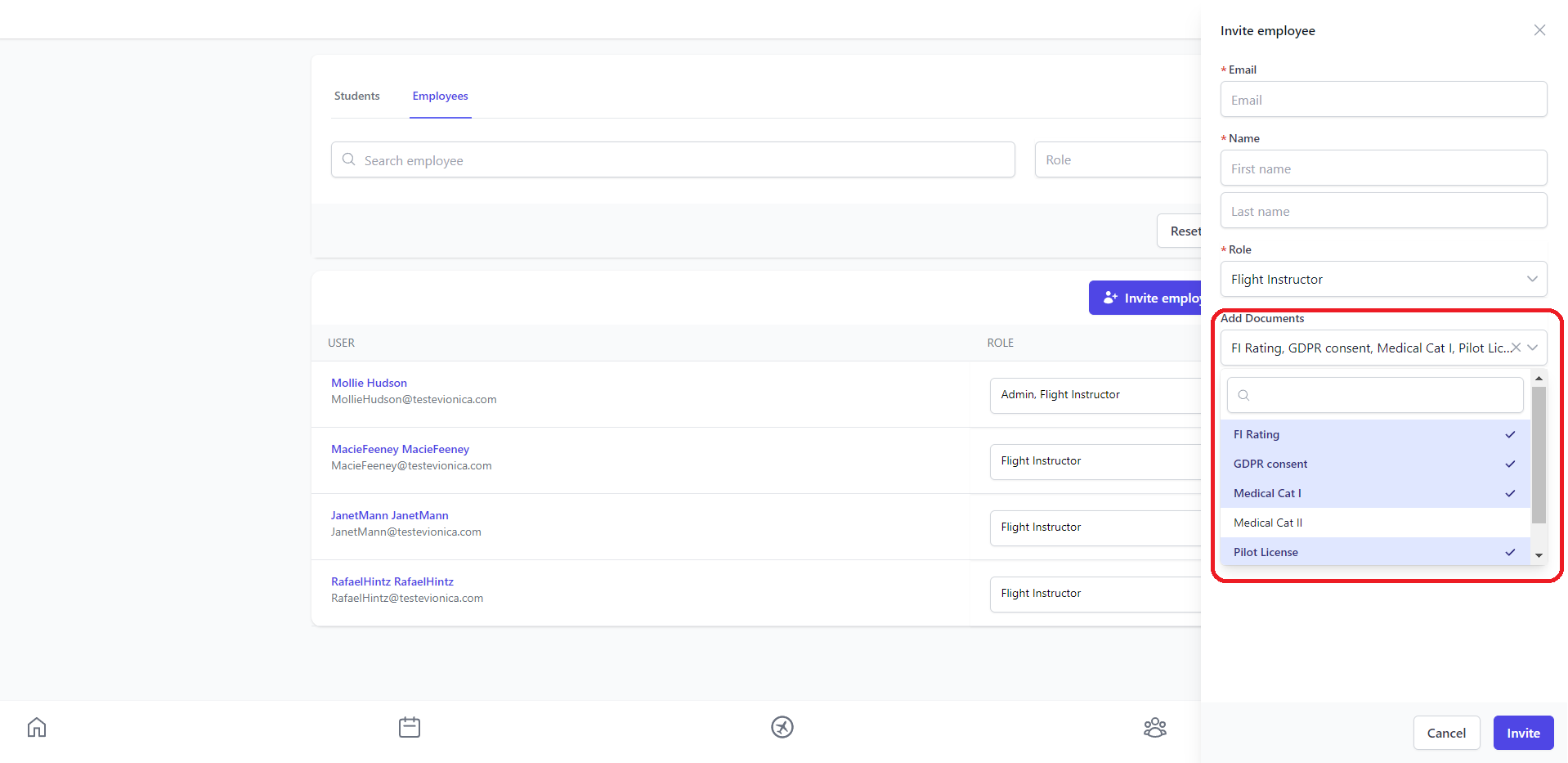Click the airplane icon in bottom navigation

click(x=782, y=727)
